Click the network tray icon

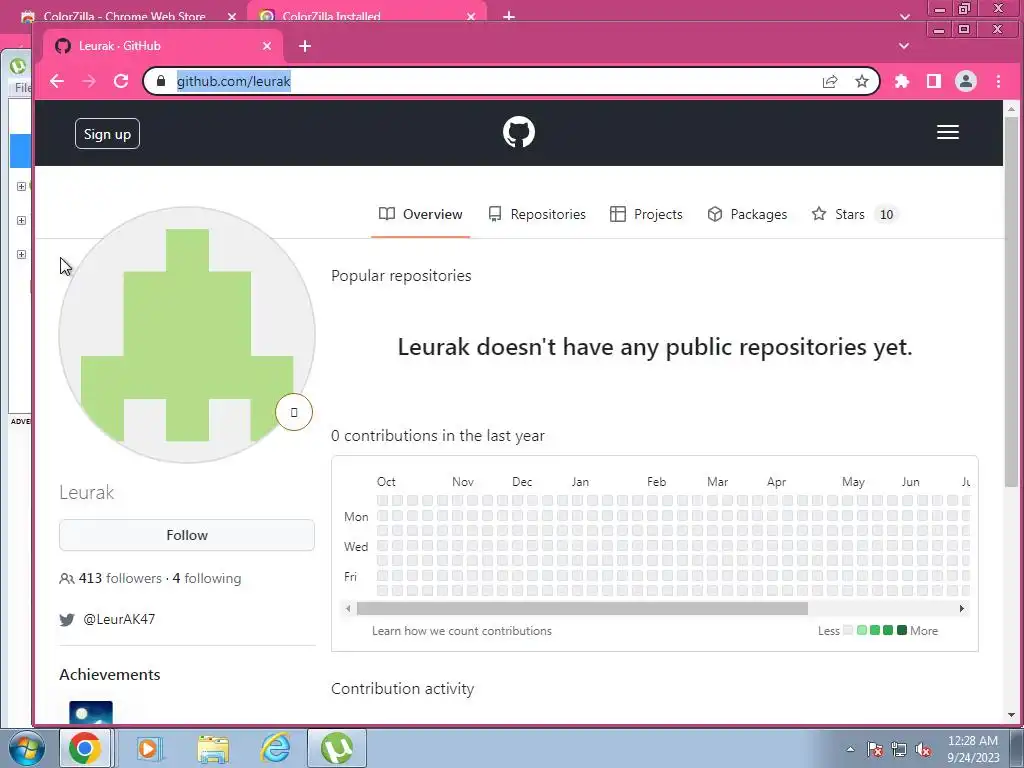point(899,750)
